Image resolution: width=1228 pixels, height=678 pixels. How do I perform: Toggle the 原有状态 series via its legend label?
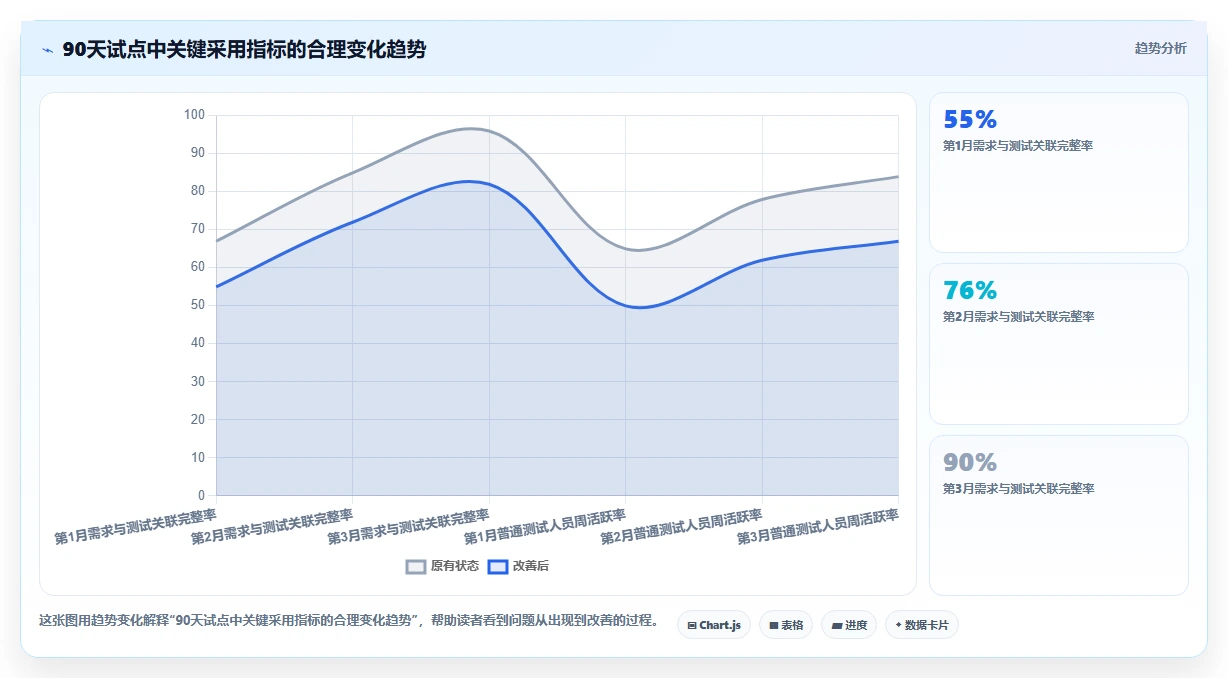455,566
